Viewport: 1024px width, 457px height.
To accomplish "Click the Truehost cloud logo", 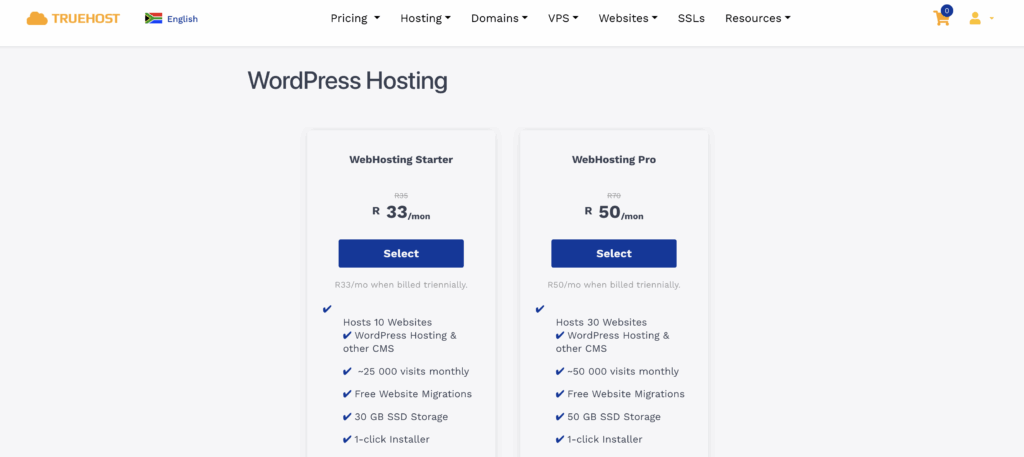I will pos(37,18).
